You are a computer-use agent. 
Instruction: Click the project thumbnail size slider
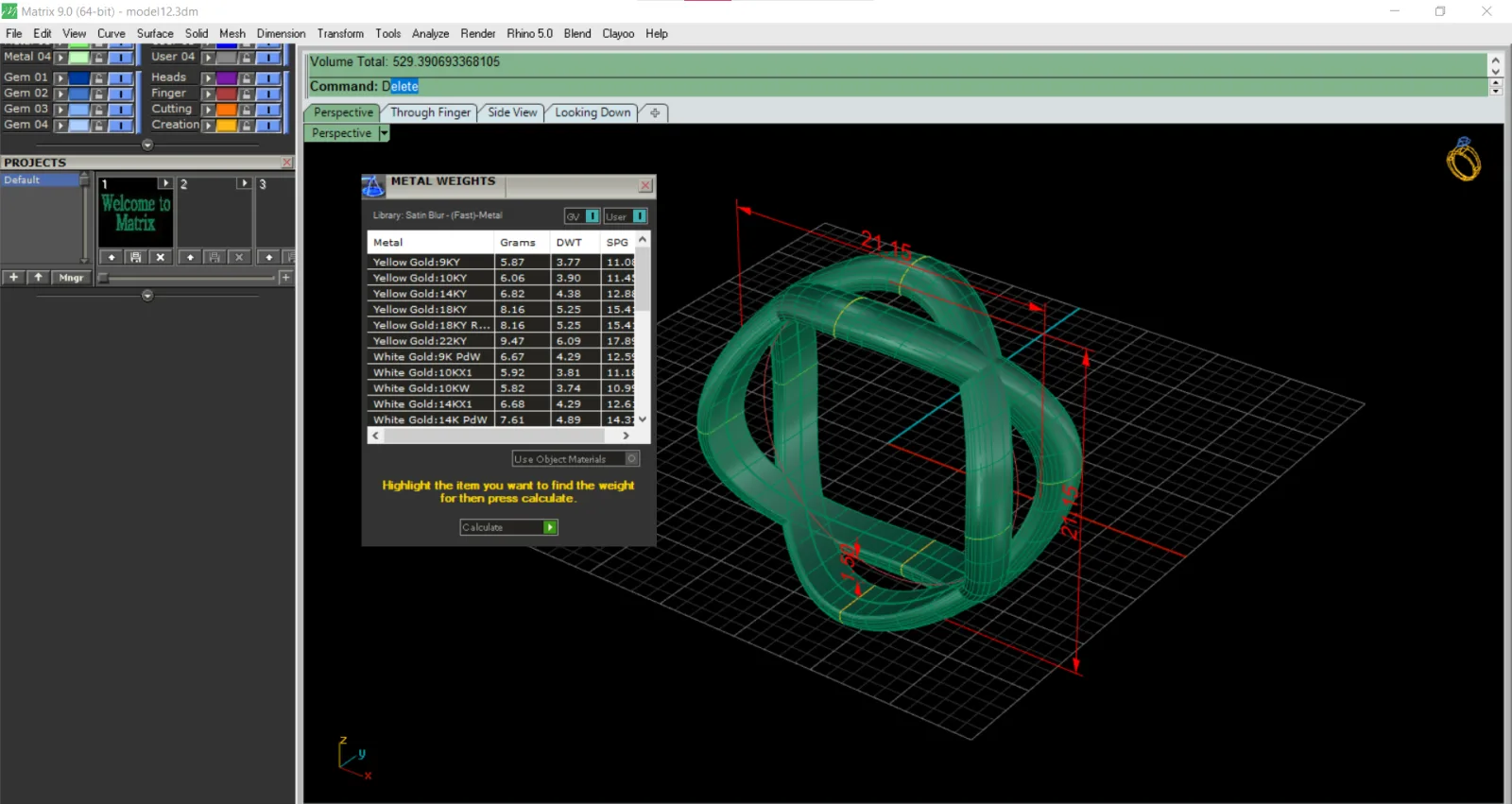point(187,278)
